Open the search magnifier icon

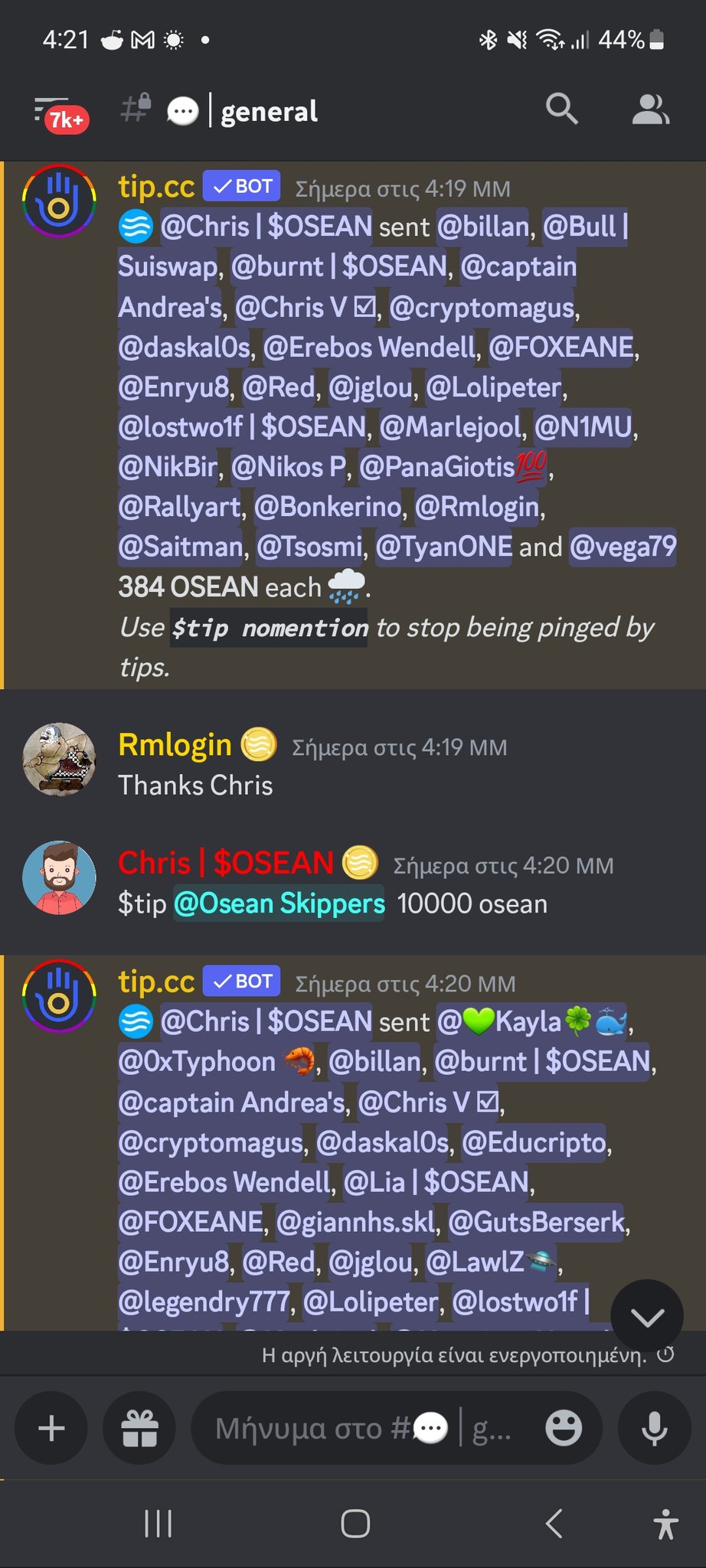click(562, 109)
